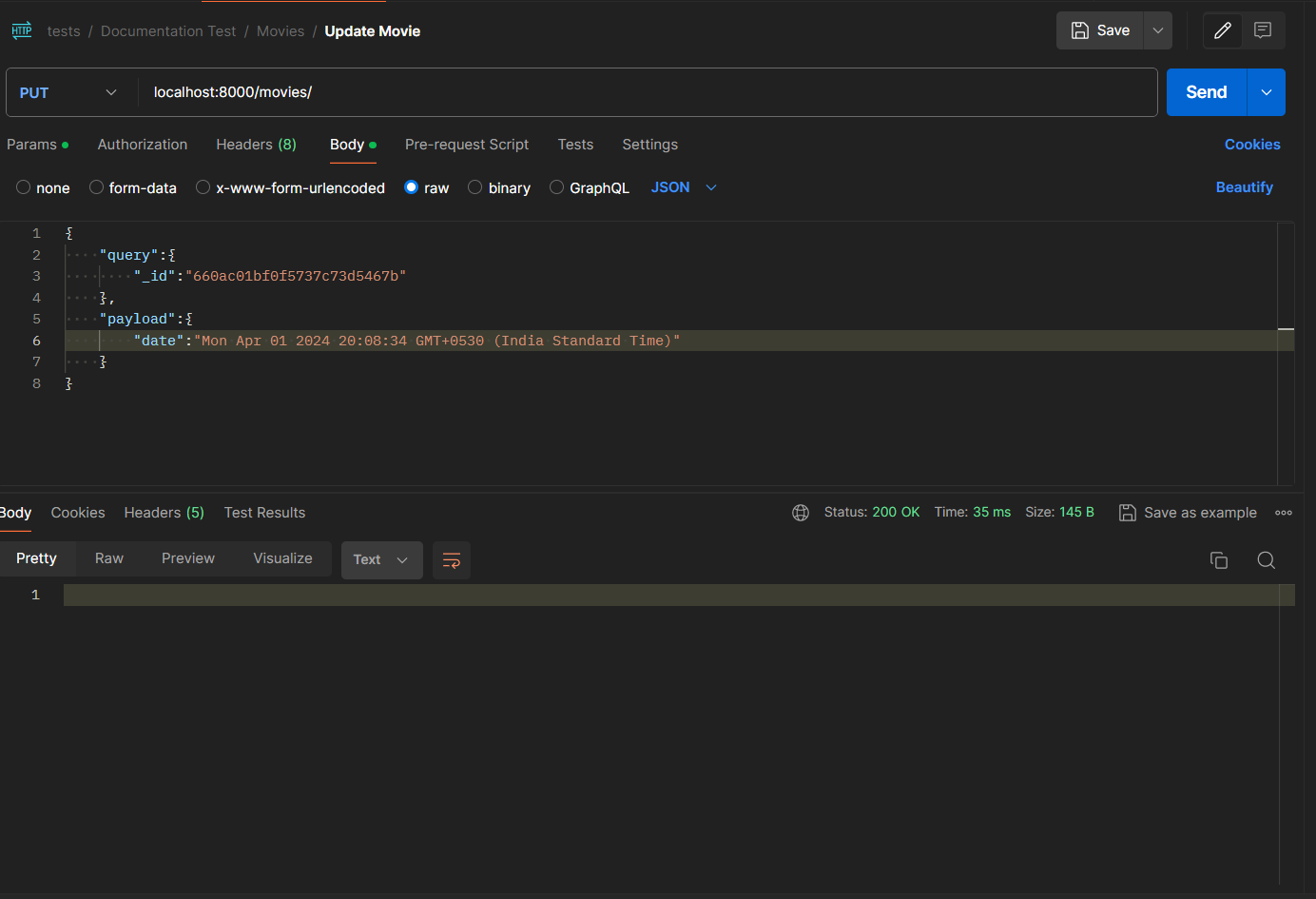This screenshot has width=1316, height=899.
Task: Click the pencil edit icon
Action: 1223,30
